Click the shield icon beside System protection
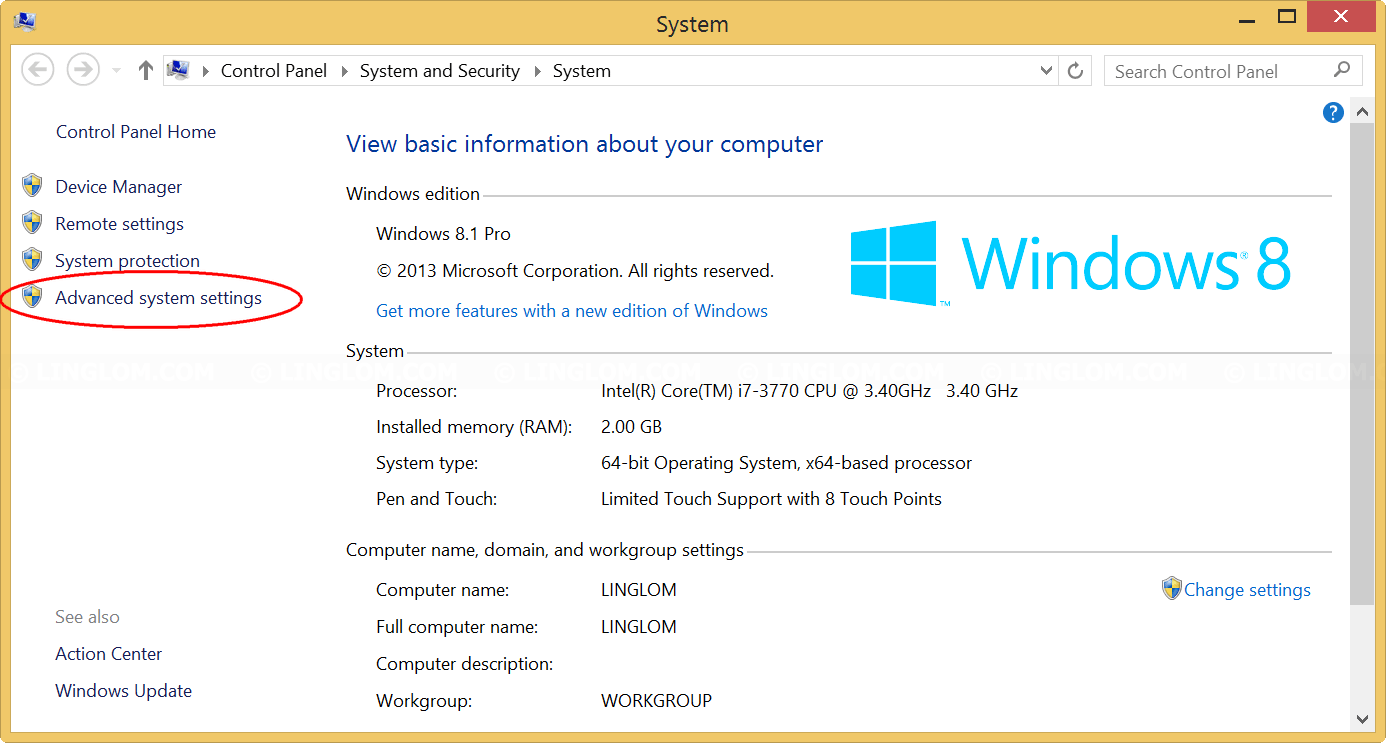Image resolution: width=1386 pixels, height=743 pixels. coord(33,260)
